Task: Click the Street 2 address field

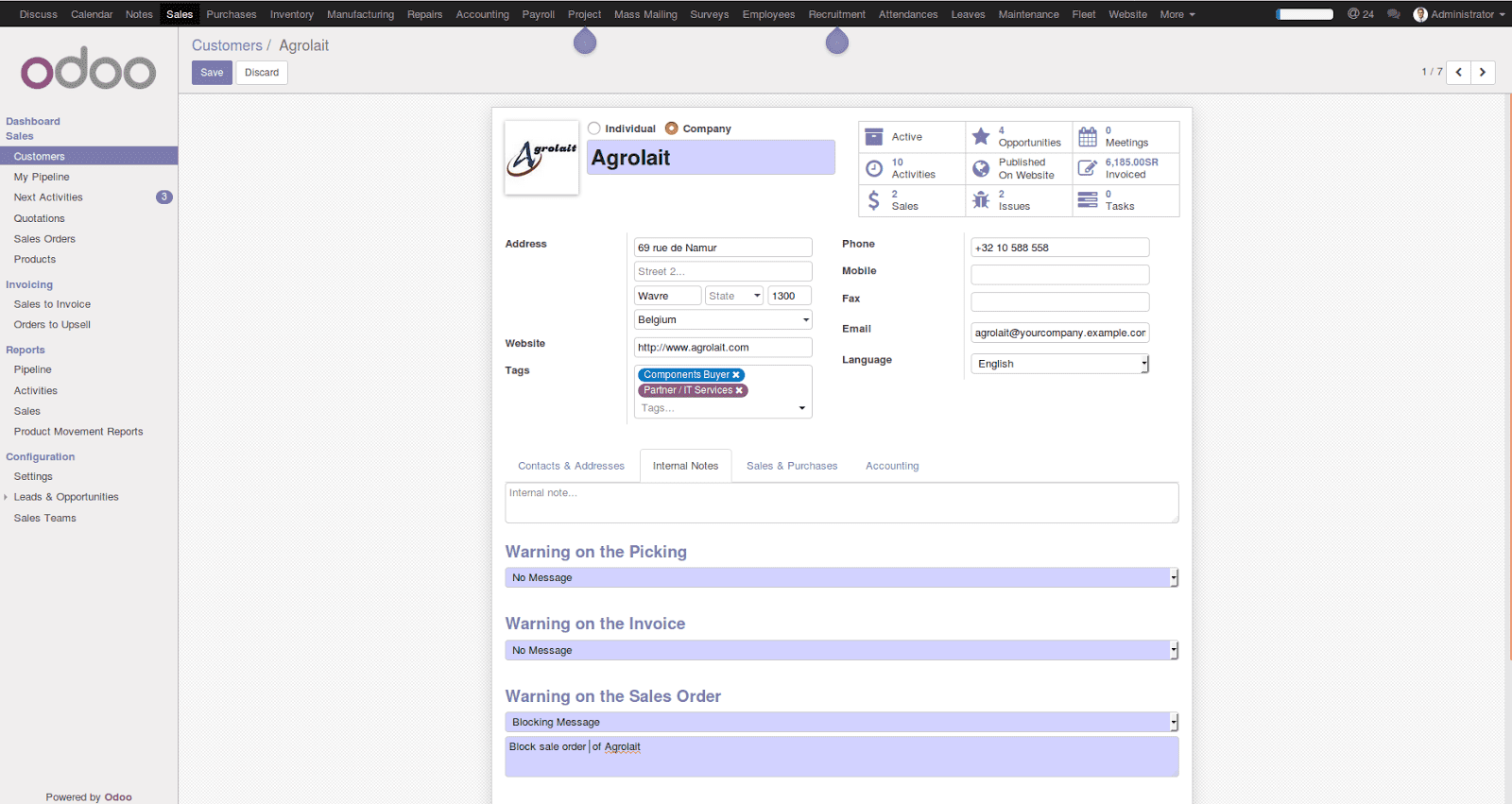Action: [x=723, y=271]
